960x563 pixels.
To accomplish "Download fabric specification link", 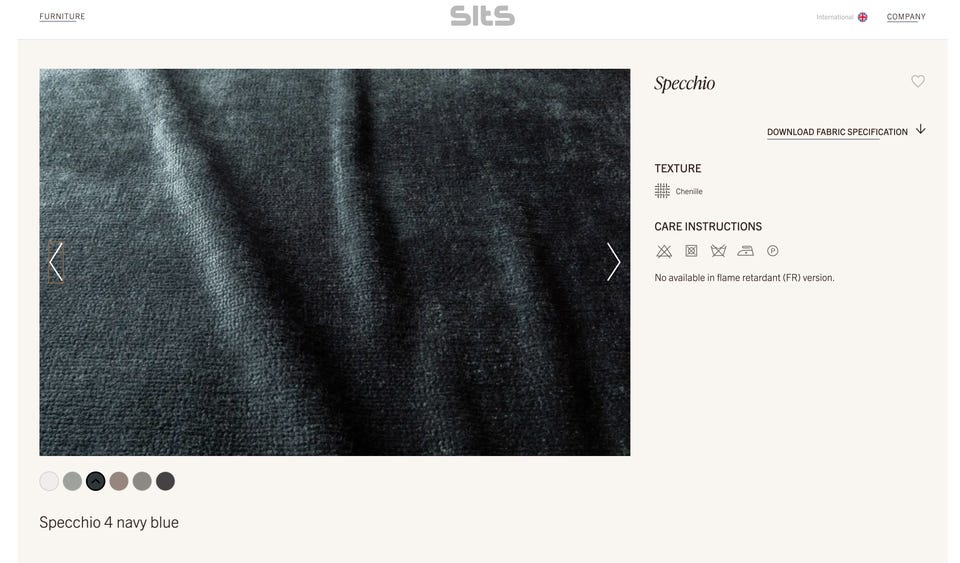I will (x=837, y=132).
